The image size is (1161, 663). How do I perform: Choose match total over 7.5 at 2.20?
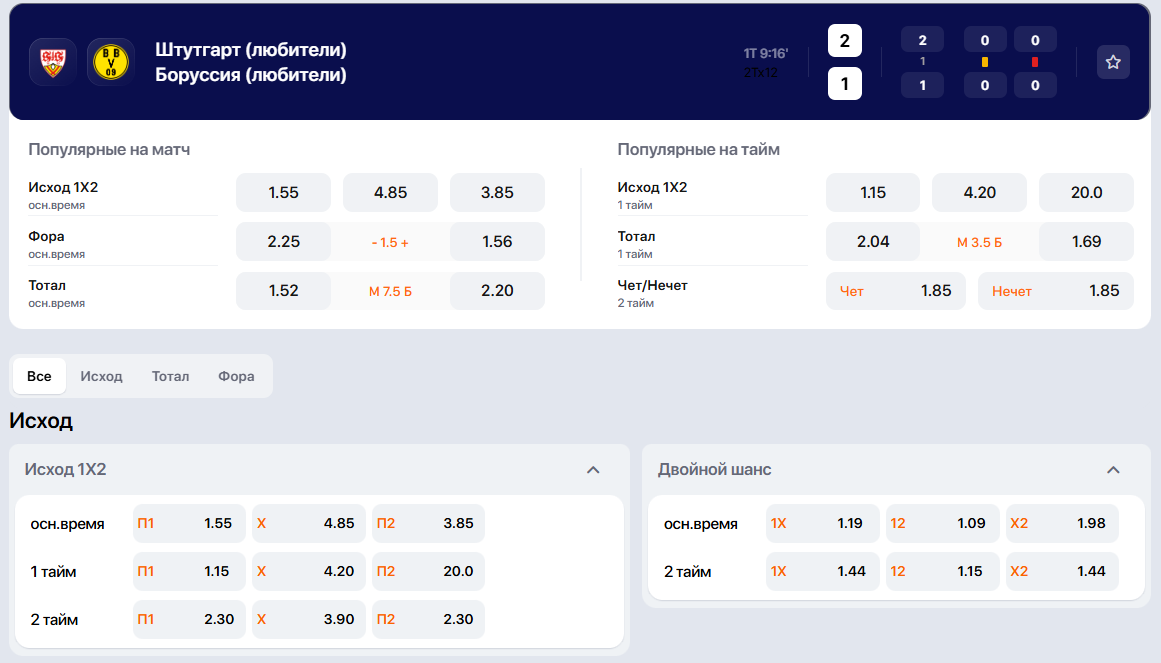click(497, 291)
